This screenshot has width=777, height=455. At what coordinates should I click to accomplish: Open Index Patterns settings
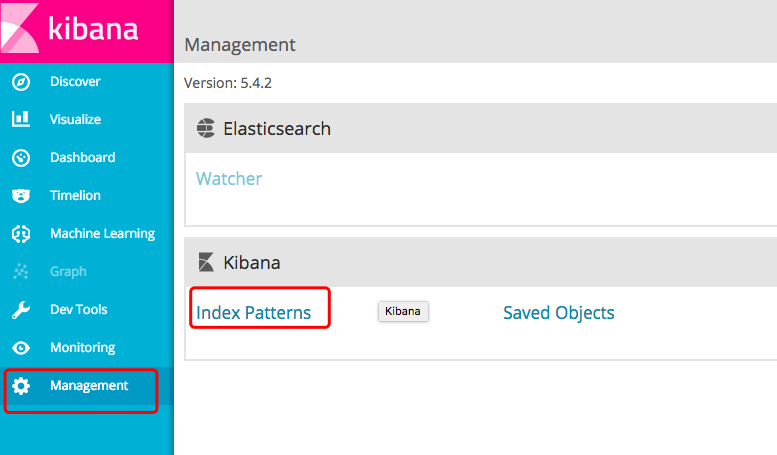(254, 313)
